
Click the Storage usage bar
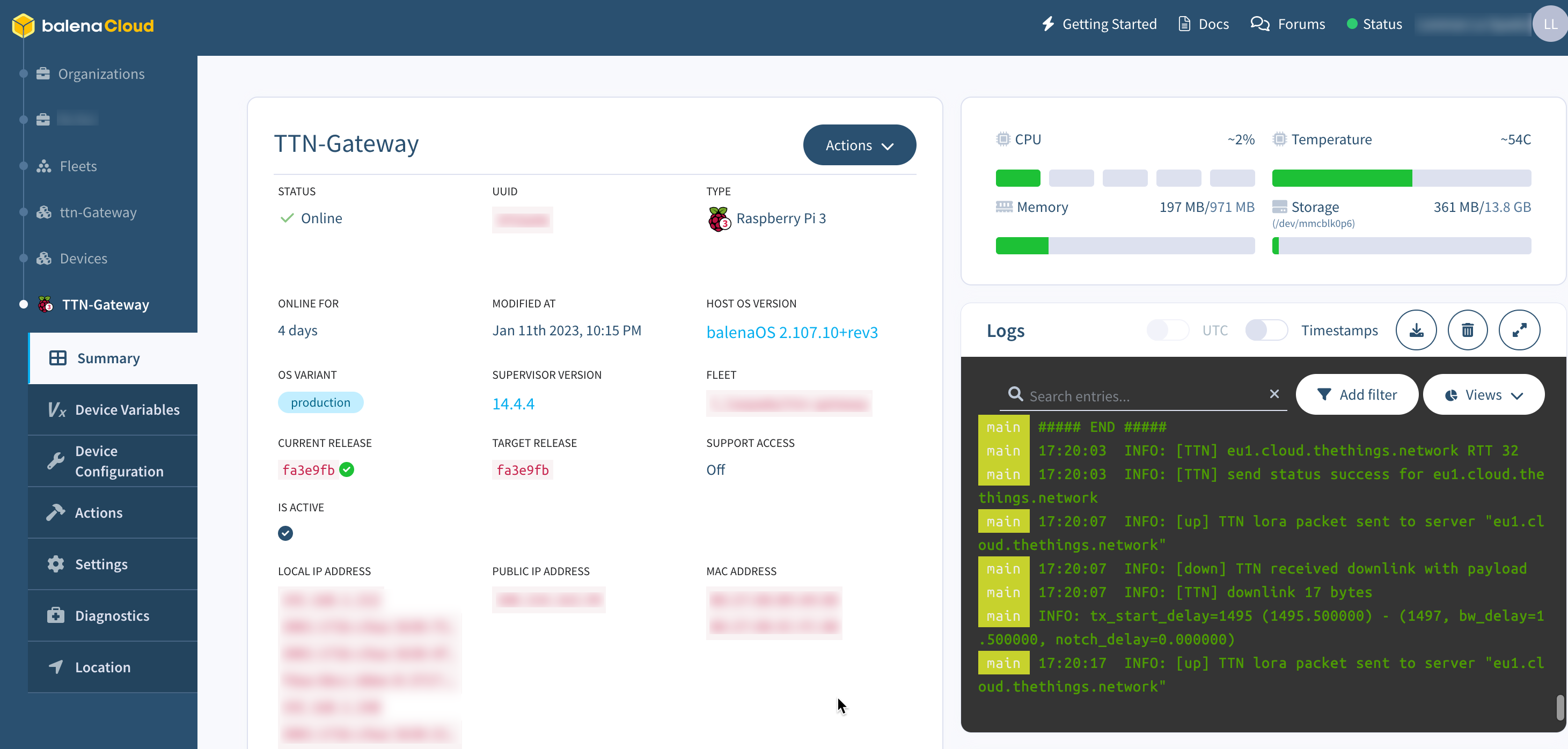point(1401,246)
